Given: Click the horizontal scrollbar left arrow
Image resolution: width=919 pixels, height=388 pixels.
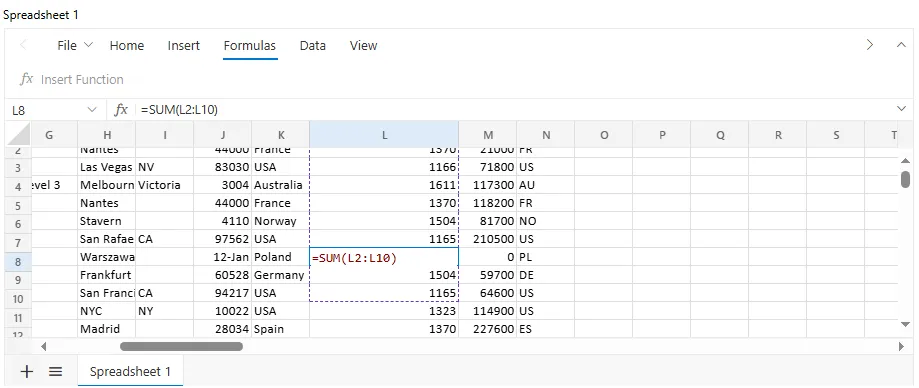Looking at the screenshot, I should [x=43, y=346].
